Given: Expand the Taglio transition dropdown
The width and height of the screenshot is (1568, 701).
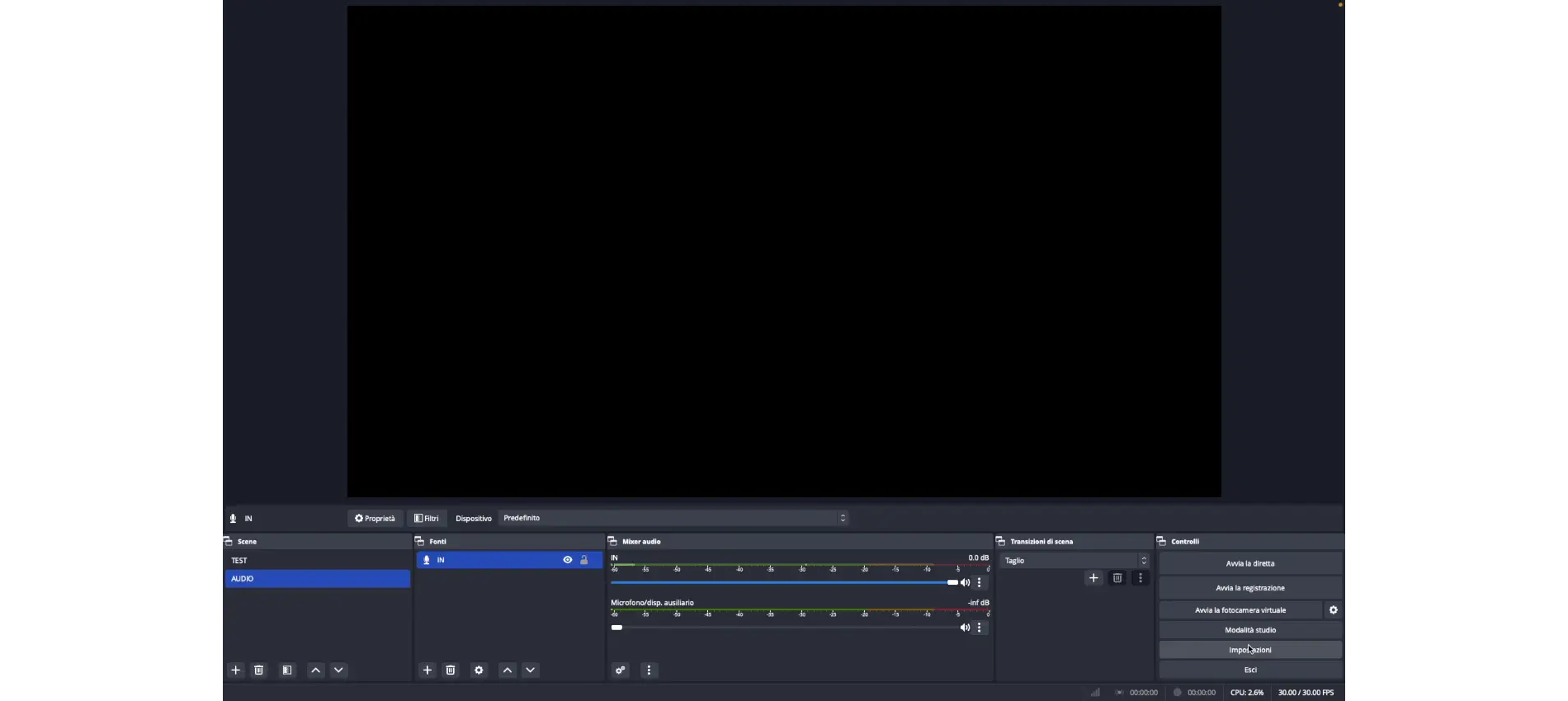Looking at the screenshot, I should click(x=1074, y=561).
